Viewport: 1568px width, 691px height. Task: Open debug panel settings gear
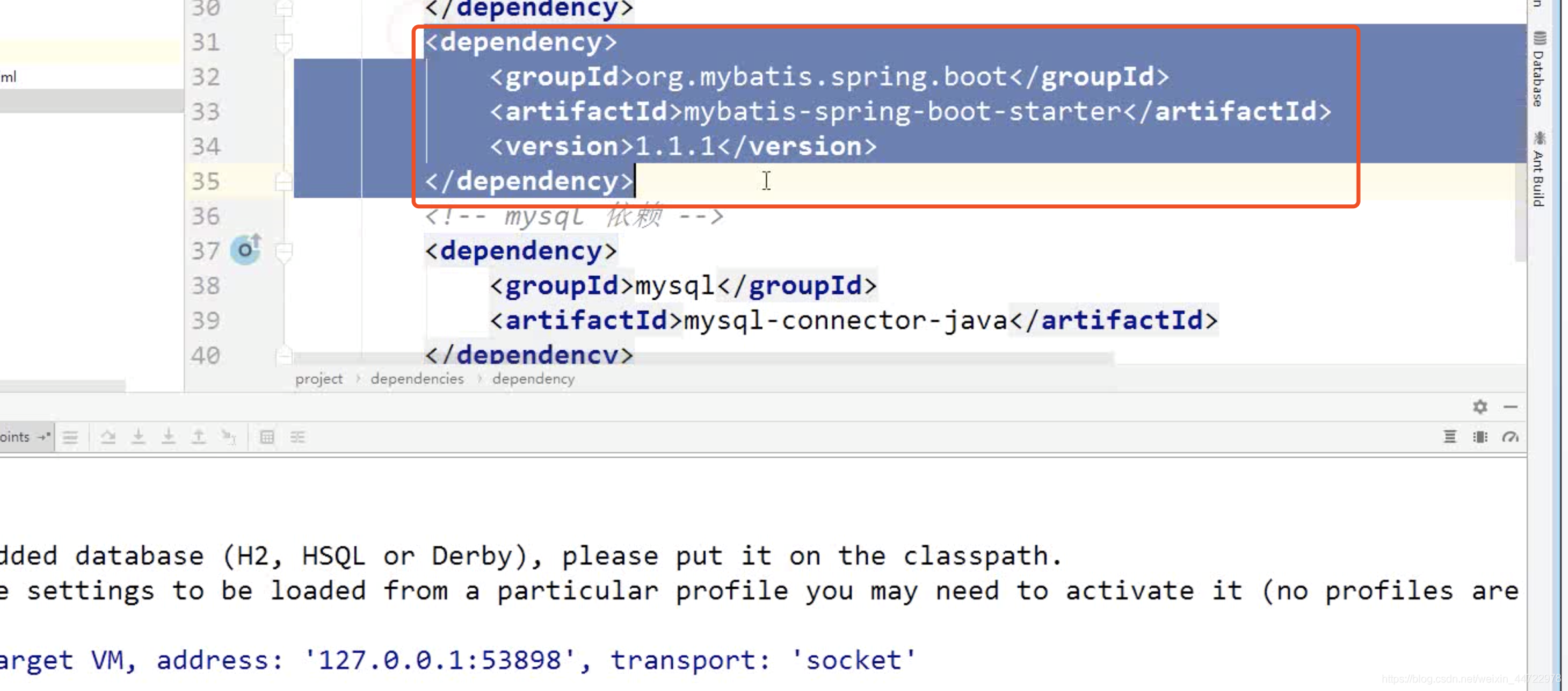click(x=1480, y=407)
